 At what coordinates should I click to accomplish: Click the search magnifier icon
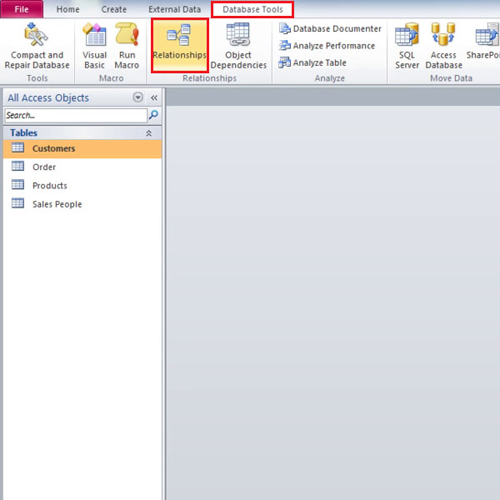click(x=154, y=115)
